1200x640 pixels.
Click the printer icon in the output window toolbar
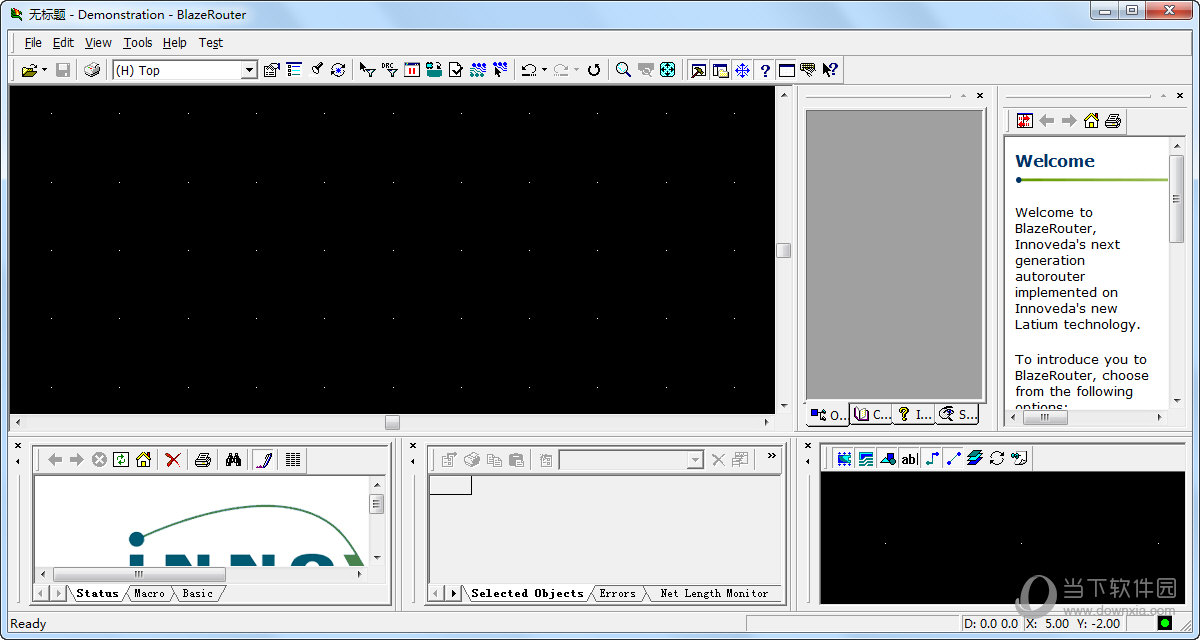[x=203, y=459]
